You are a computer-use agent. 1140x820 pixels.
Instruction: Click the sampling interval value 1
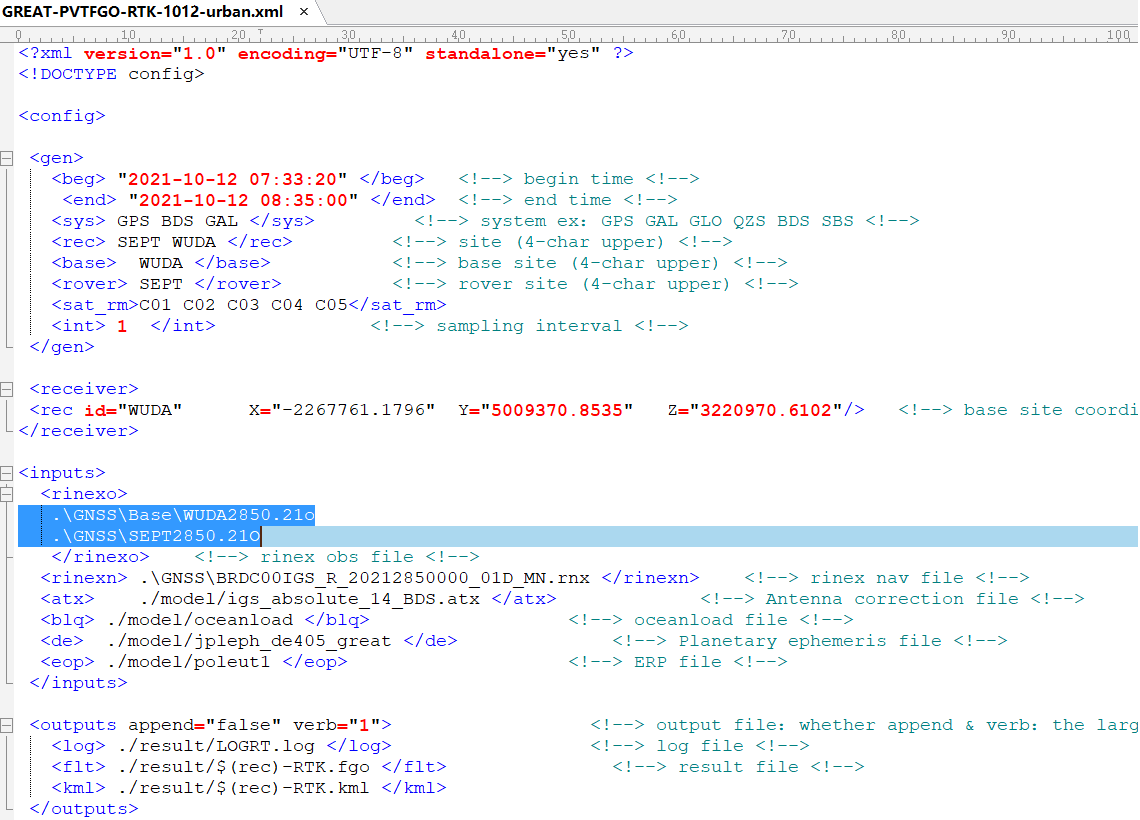(x=122, y=326)
